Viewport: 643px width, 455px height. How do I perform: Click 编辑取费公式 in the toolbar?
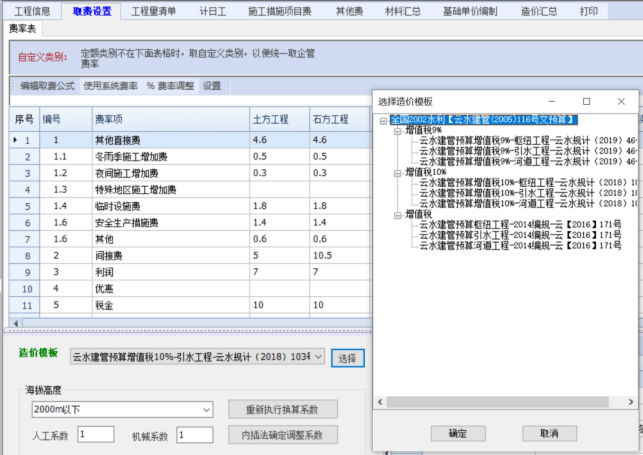[x=48, y=86]
